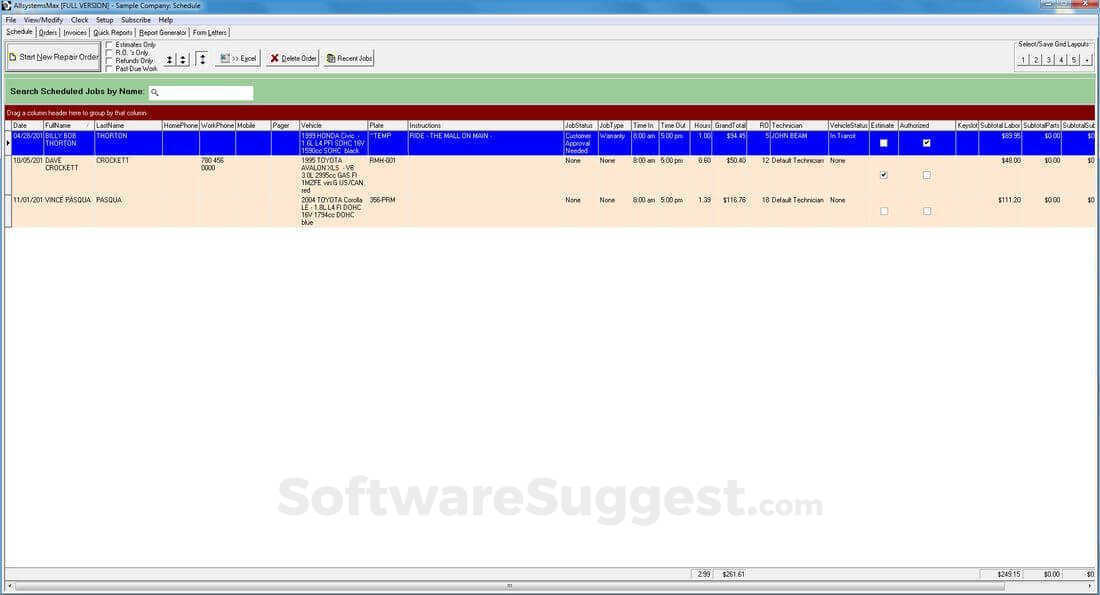This screenshot has width=1100, height=595.
Task: Switch to the Form Letters tab
Action: [x=210, y=33]
